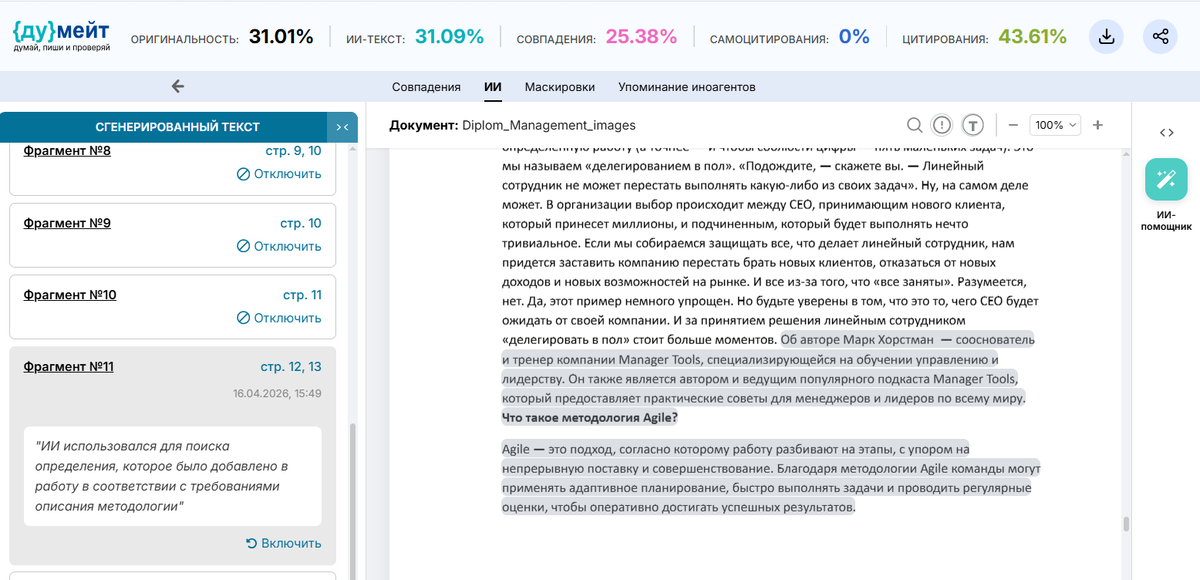1200x580 pixels.
Task: Open the Фрагмент №9 link
Action: pos(67,223)
